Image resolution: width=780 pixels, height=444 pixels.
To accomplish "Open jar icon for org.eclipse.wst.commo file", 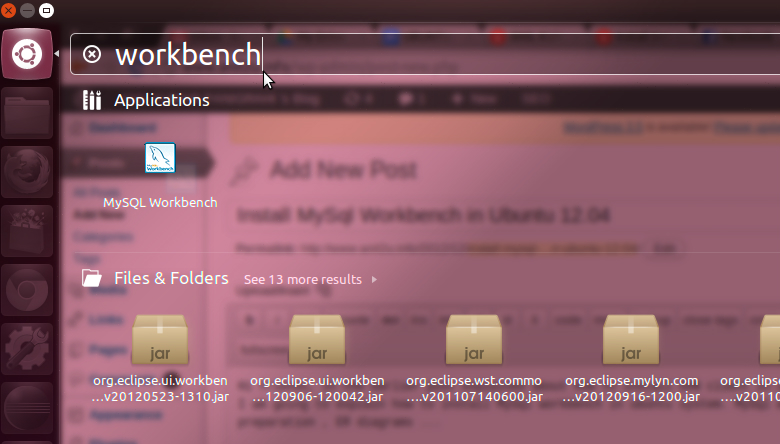I will coord(474,340).
